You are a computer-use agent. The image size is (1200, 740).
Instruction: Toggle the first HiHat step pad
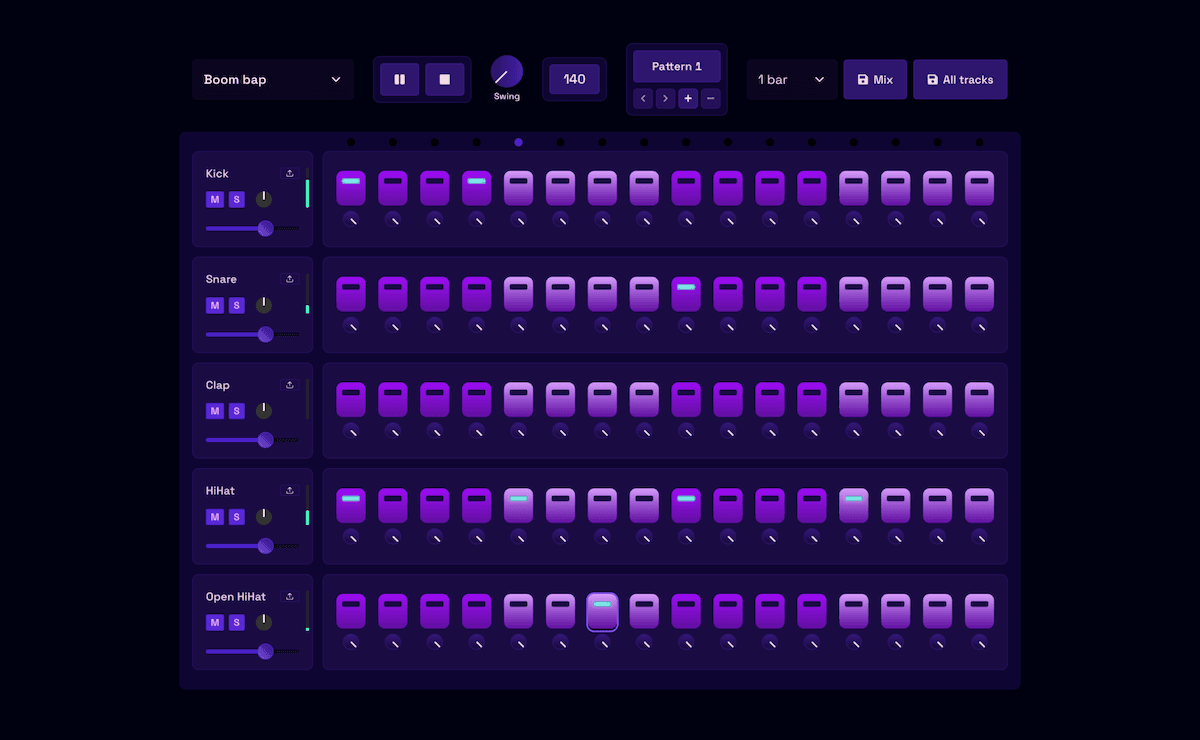(351, 506)
